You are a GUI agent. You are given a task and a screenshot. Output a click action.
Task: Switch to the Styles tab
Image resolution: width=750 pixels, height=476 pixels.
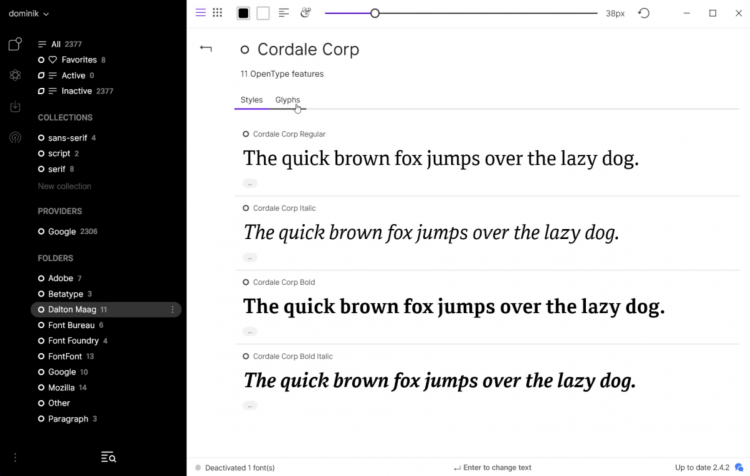pos(252,100)
